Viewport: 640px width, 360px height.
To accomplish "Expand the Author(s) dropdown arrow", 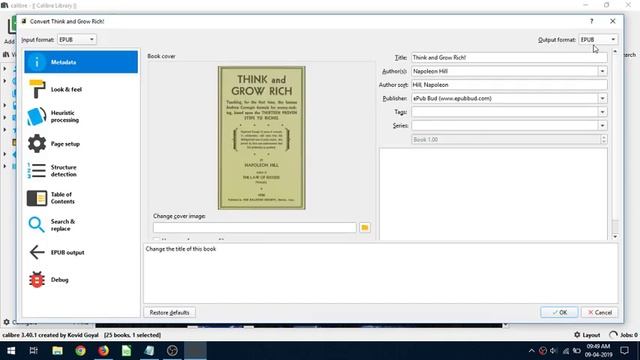I will coord(602,71).
